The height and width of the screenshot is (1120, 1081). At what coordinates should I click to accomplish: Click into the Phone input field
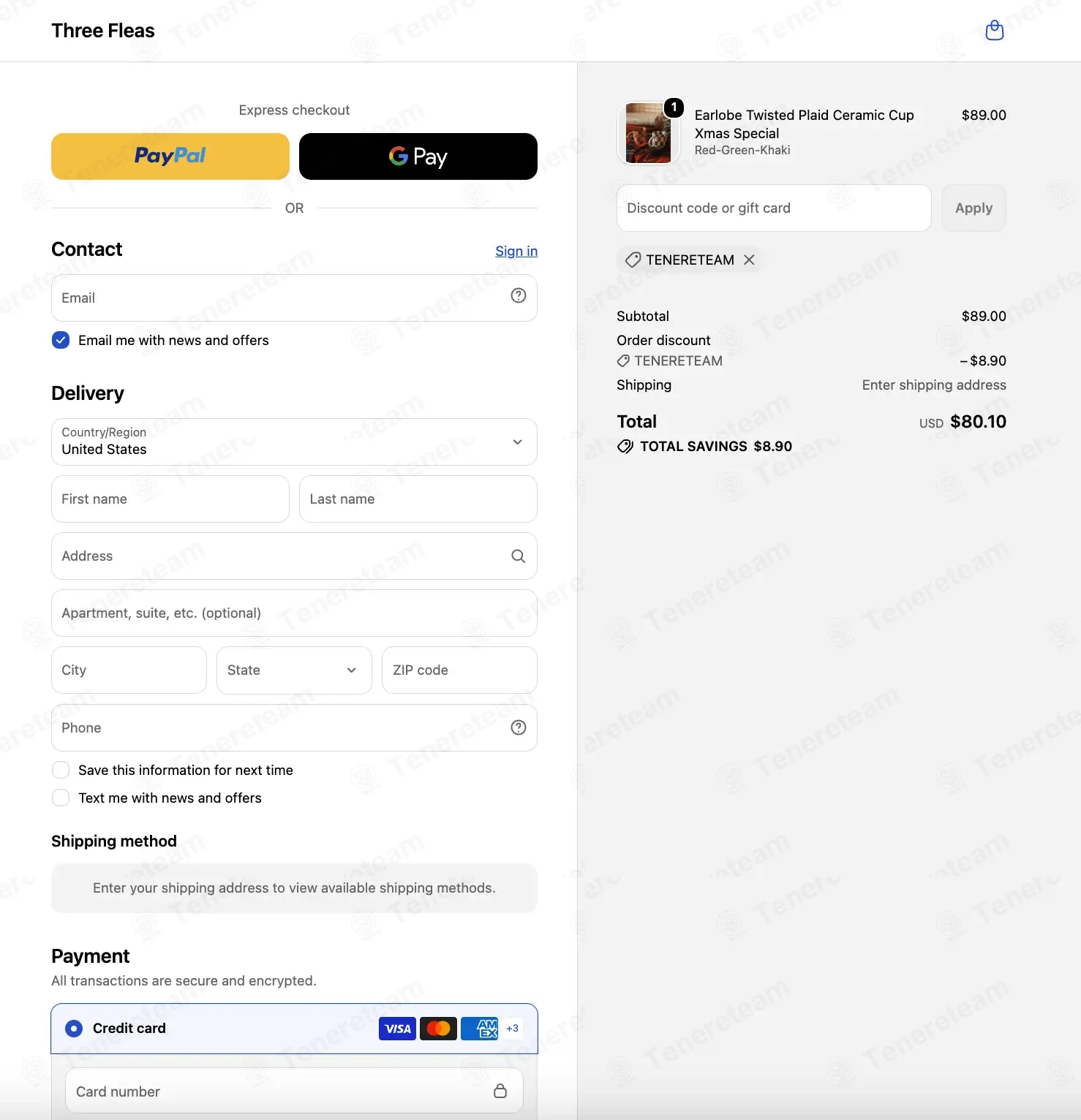[294, 727]
